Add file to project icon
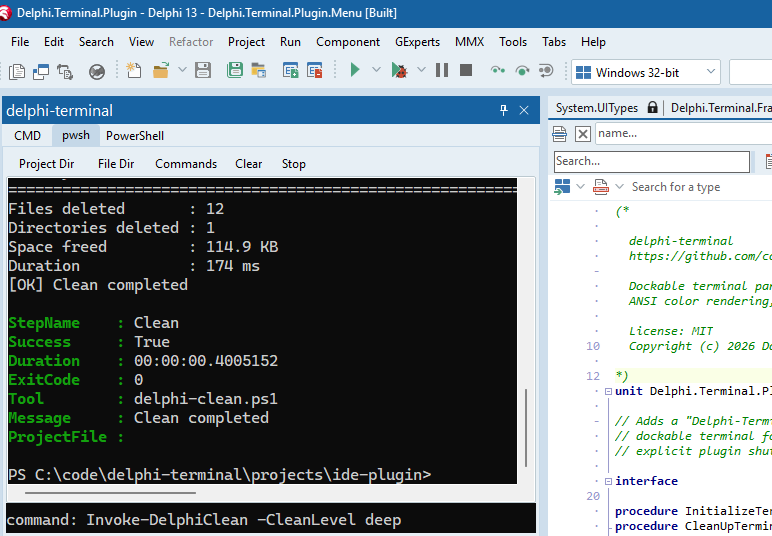772x536 pixels. click(290, 70)
